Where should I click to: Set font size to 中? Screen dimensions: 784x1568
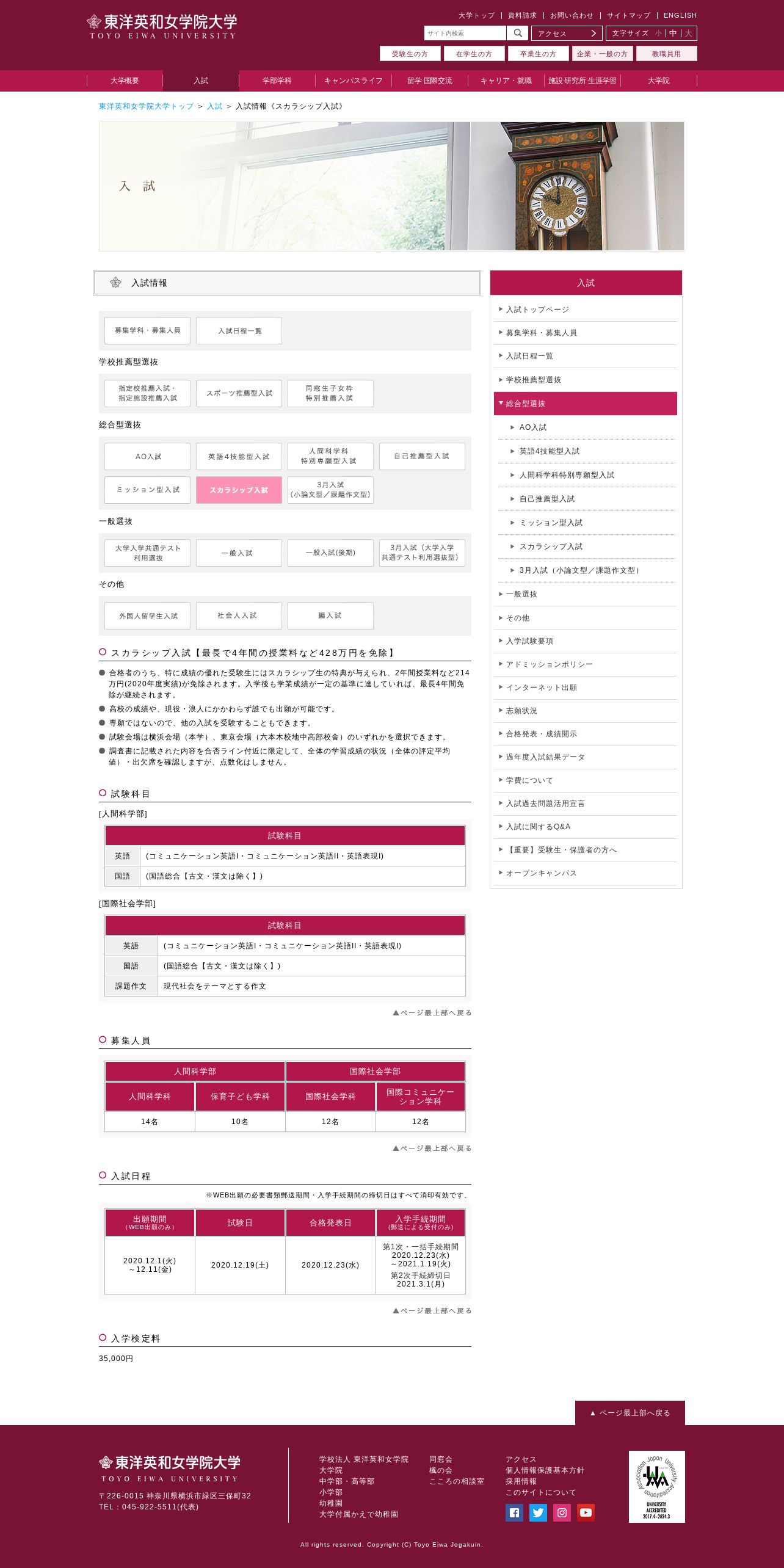click(x=673, y=34)
